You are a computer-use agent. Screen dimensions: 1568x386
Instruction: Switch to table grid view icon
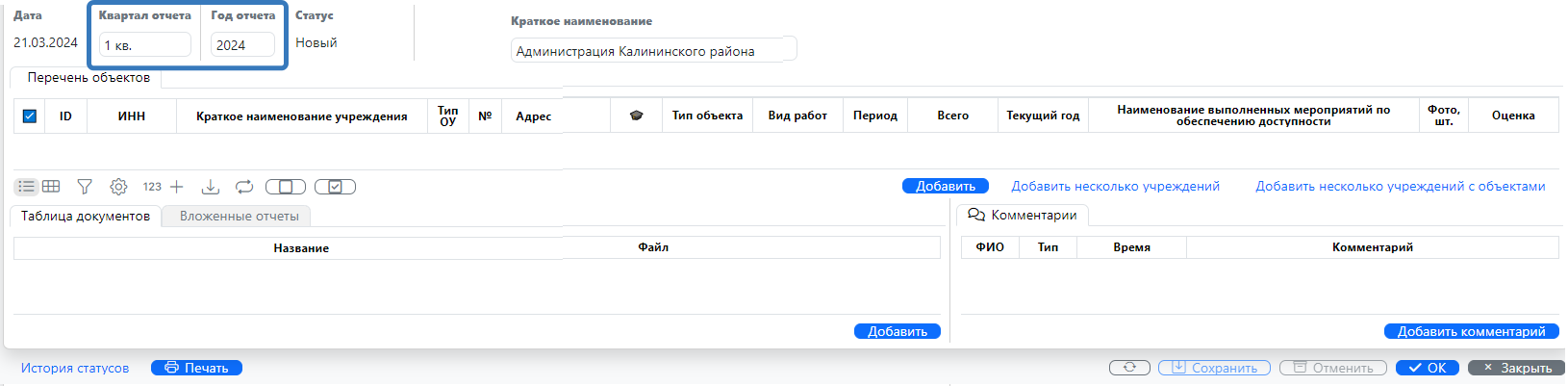[x=51, y=187]
